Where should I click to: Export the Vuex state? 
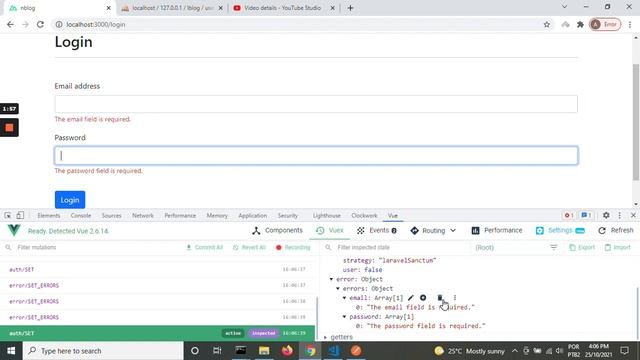click(x=582, y=247)
